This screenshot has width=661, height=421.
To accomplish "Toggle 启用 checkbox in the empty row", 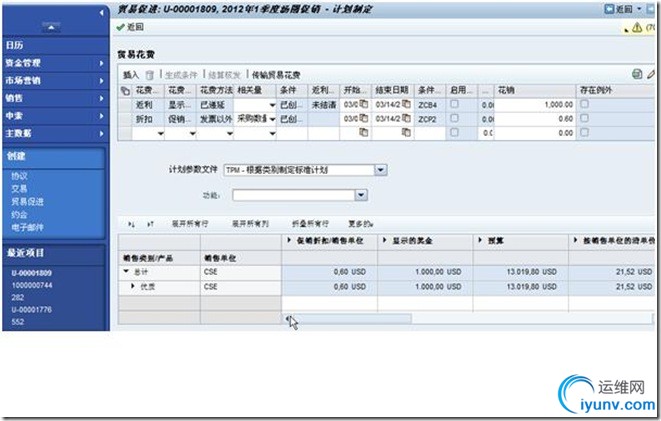I will pos(454,132).
